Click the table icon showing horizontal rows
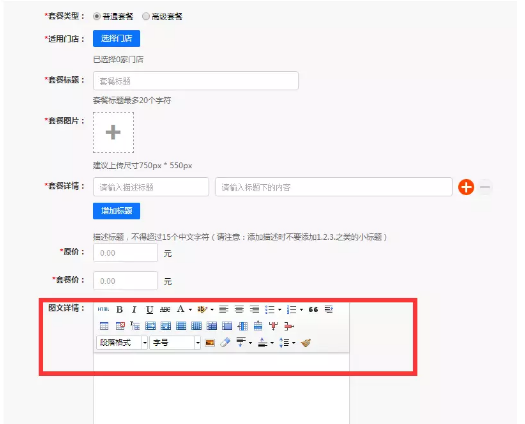Screen dimensions: 525x424 (181, 326)
